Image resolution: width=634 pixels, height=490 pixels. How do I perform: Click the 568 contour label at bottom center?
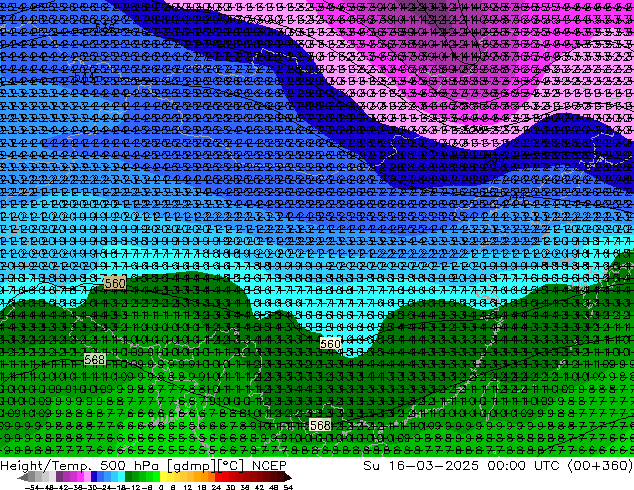click(x=320, y=425)
